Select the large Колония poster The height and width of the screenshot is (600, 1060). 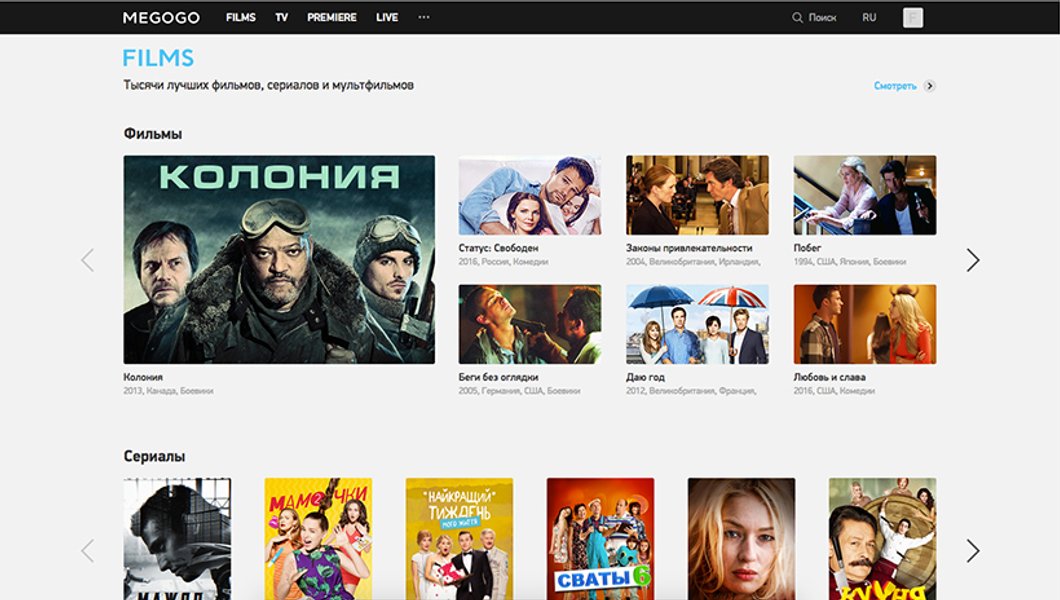point(279,259)
